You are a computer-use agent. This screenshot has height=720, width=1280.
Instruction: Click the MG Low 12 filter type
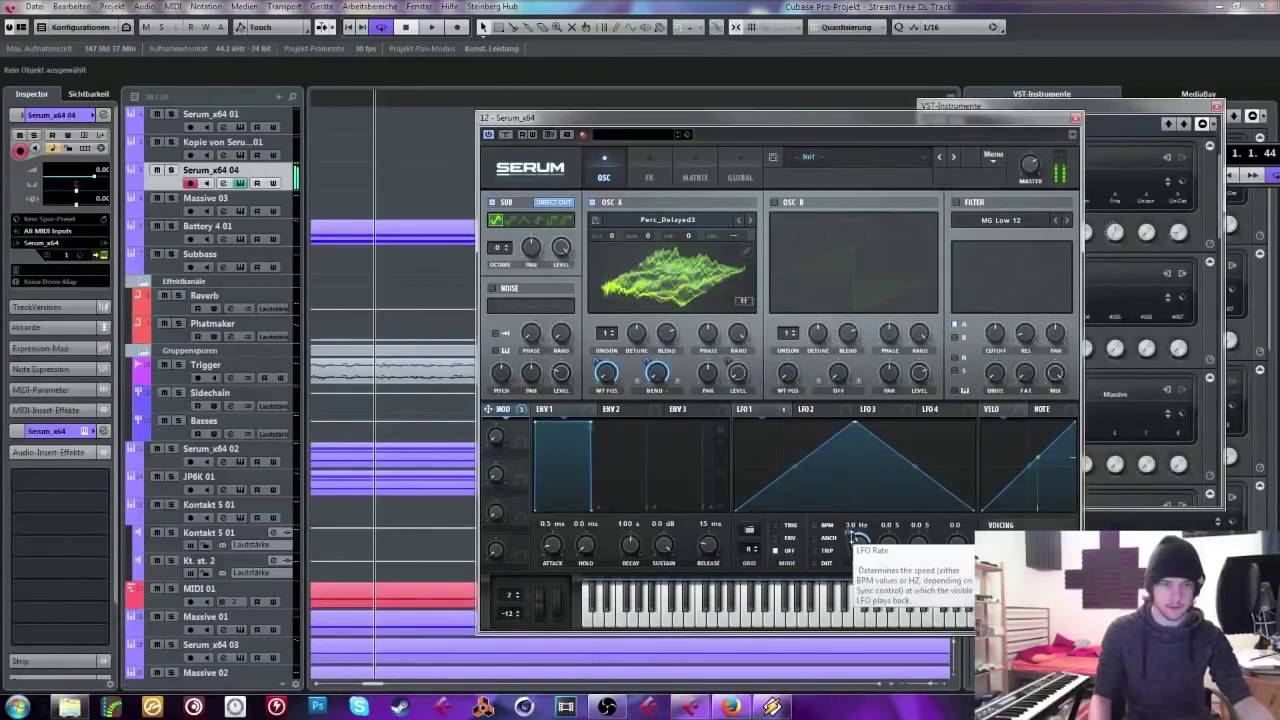1001,220
